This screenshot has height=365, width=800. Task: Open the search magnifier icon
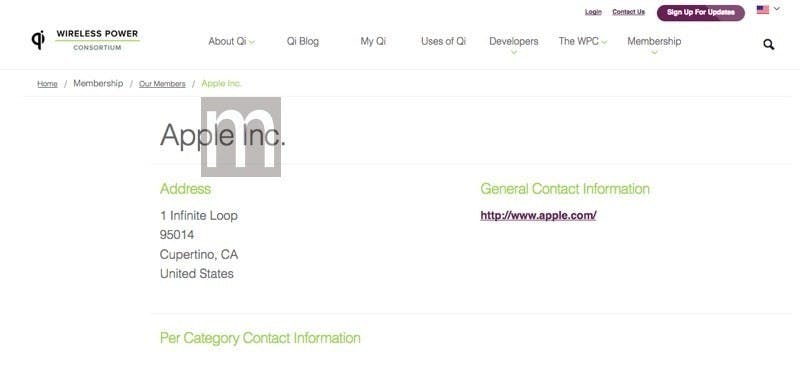pyautogui.click(x=768, y=44)
